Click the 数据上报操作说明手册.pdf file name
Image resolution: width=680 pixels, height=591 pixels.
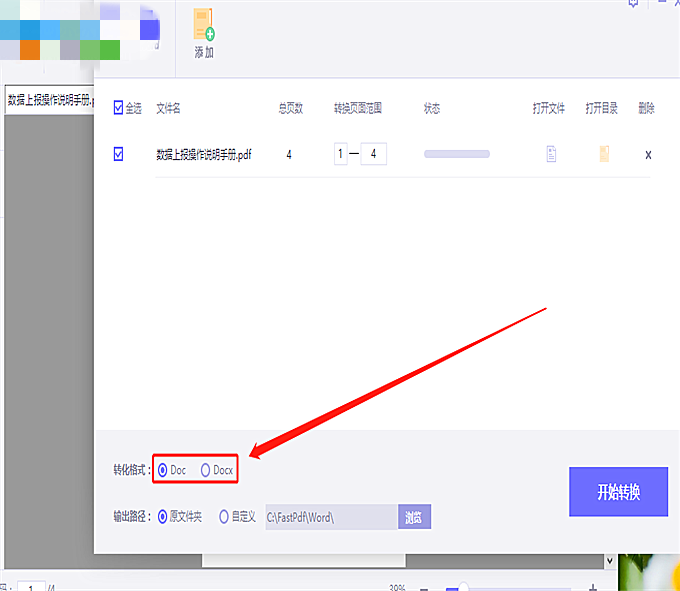click(203, 154)
